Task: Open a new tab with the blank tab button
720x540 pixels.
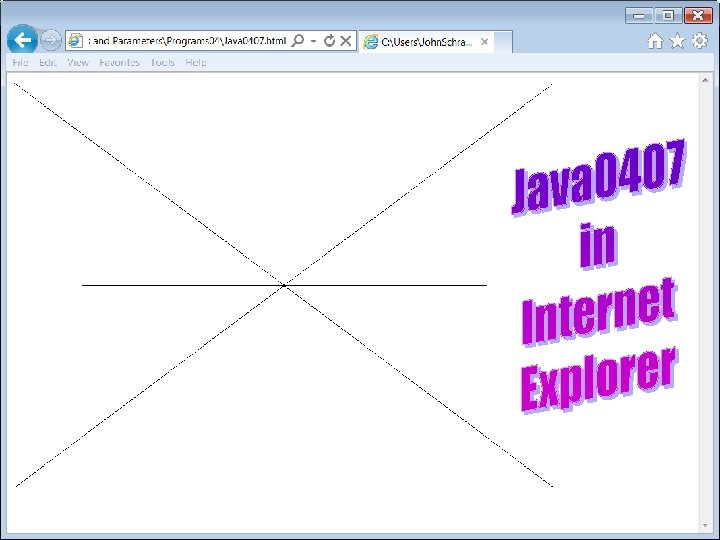Action: (x=503, y=42)
